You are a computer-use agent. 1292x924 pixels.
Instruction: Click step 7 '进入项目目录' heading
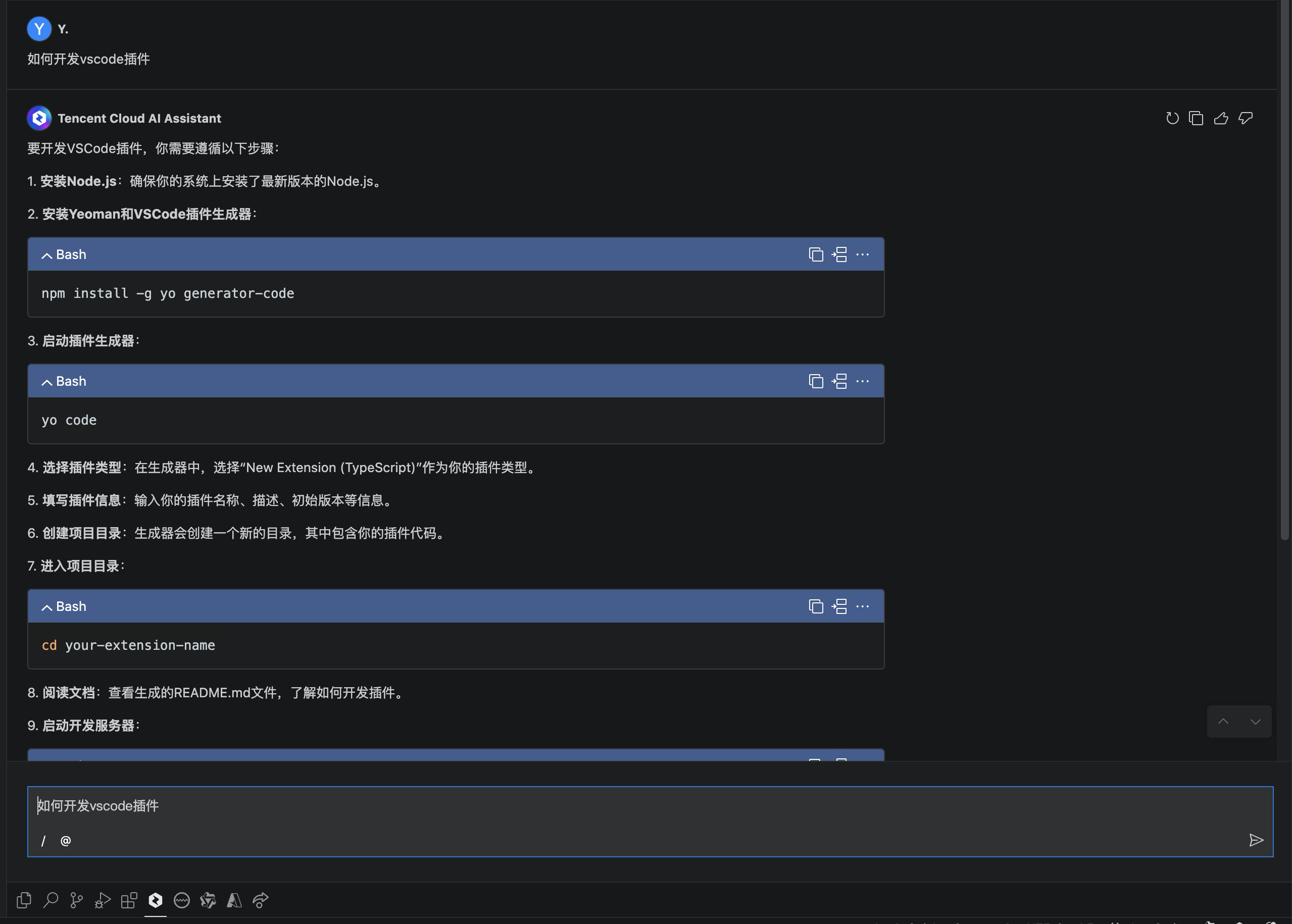coord(80,567)
